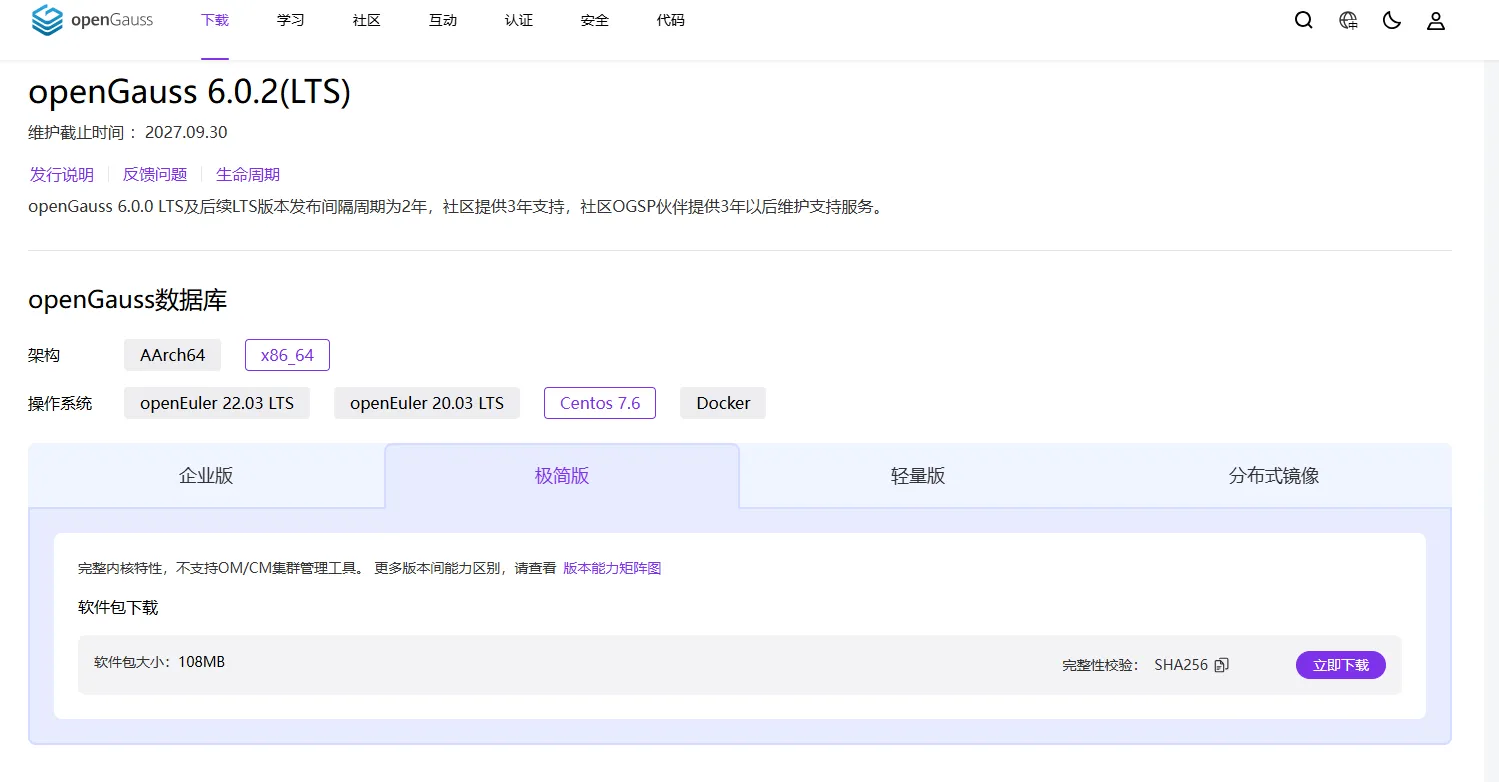Viewport: 1499px width, 782px height.
Task: Open the search icon in the header
Action: click(x=1303, y=19)
